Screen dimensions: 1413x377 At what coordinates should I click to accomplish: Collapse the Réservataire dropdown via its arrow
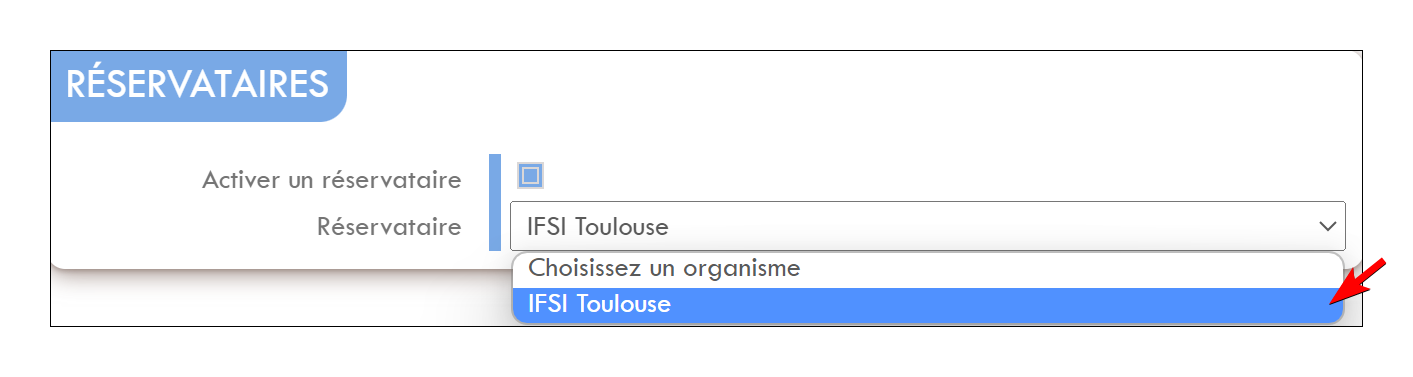[x=1327, y=227]
